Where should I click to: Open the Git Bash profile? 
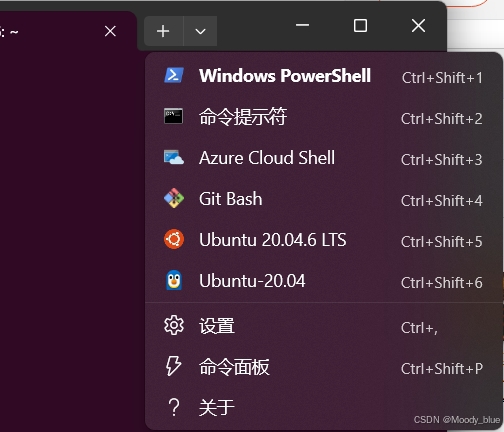[324, 198]
